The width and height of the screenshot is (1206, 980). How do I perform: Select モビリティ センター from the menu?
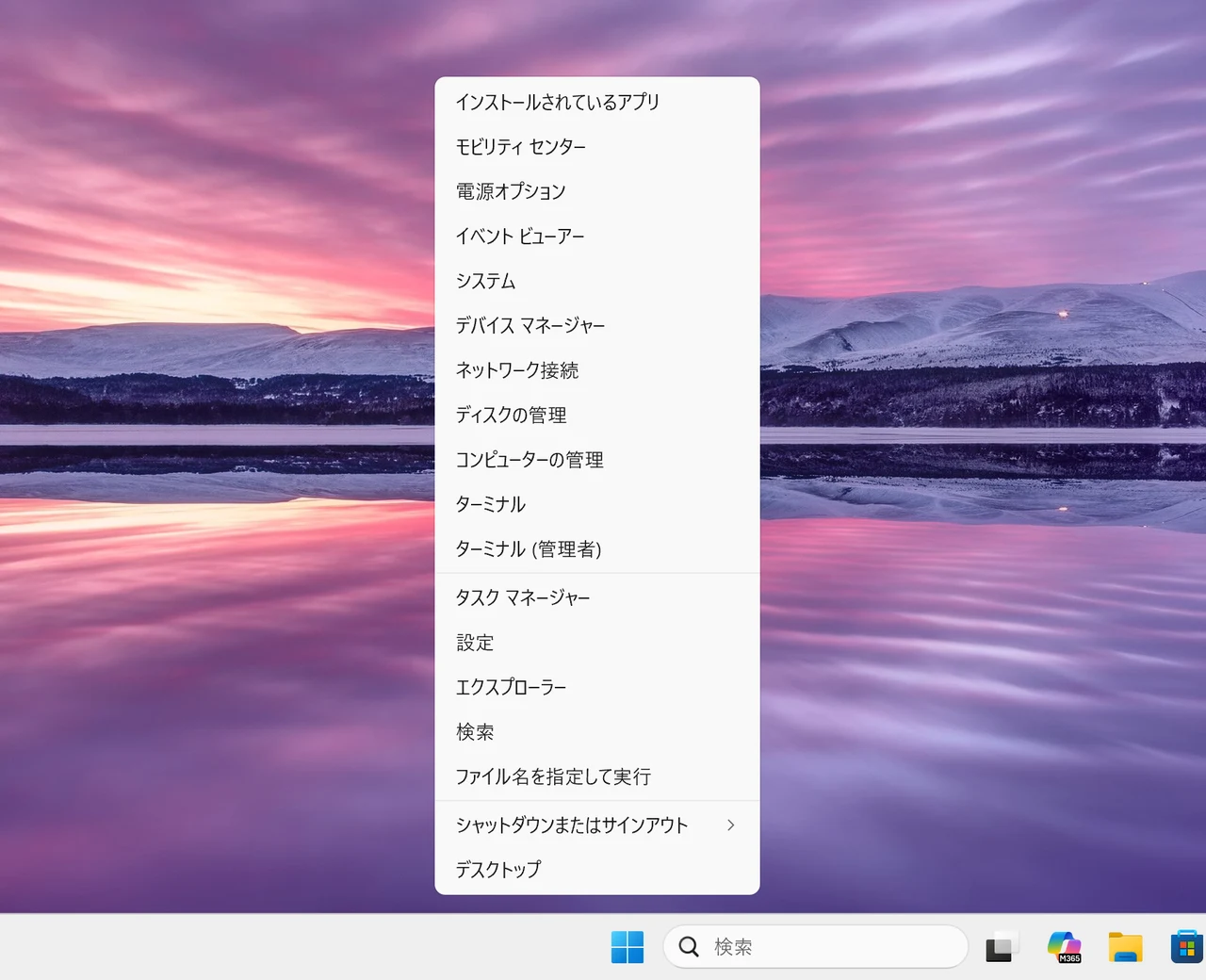(x=597, y=147)
